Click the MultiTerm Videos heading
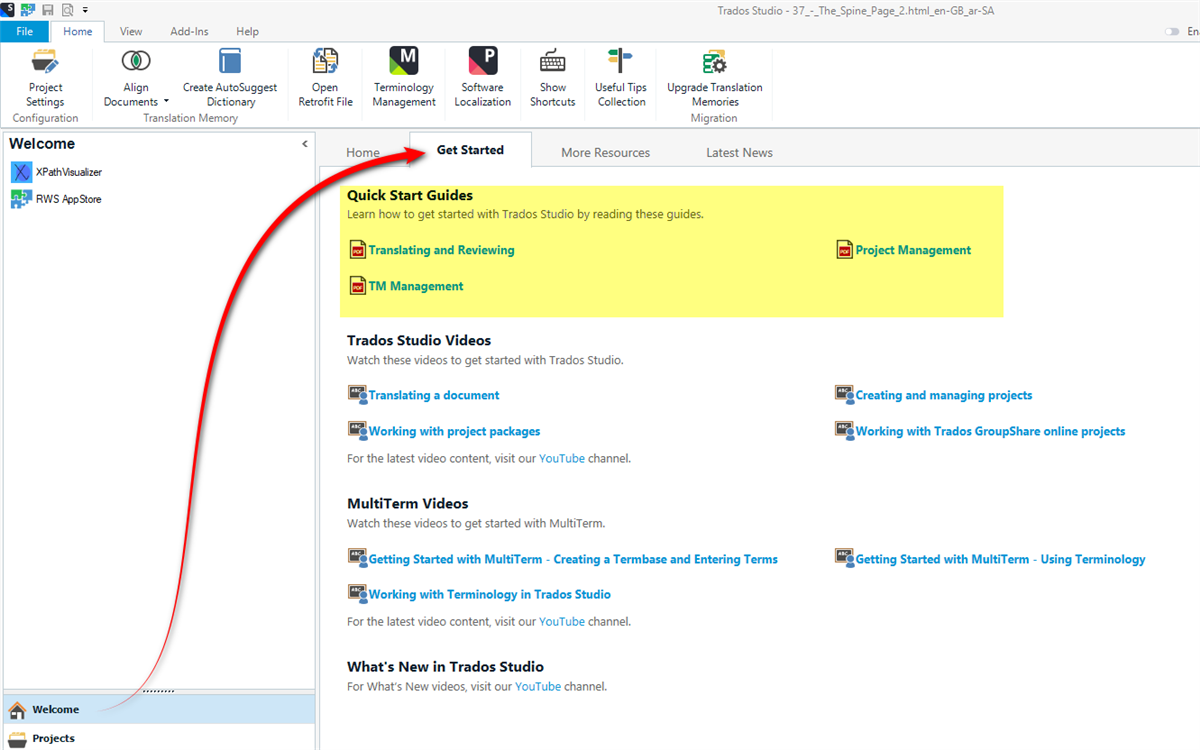This screenshot has width=1200, height=750. pos(407,503)
